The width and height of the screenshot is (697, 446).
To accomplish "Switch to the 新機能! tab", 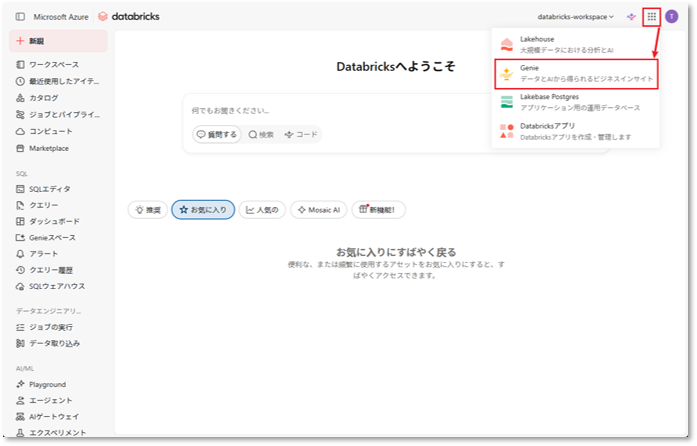I will pyautogui.click(x=378, y=210).
